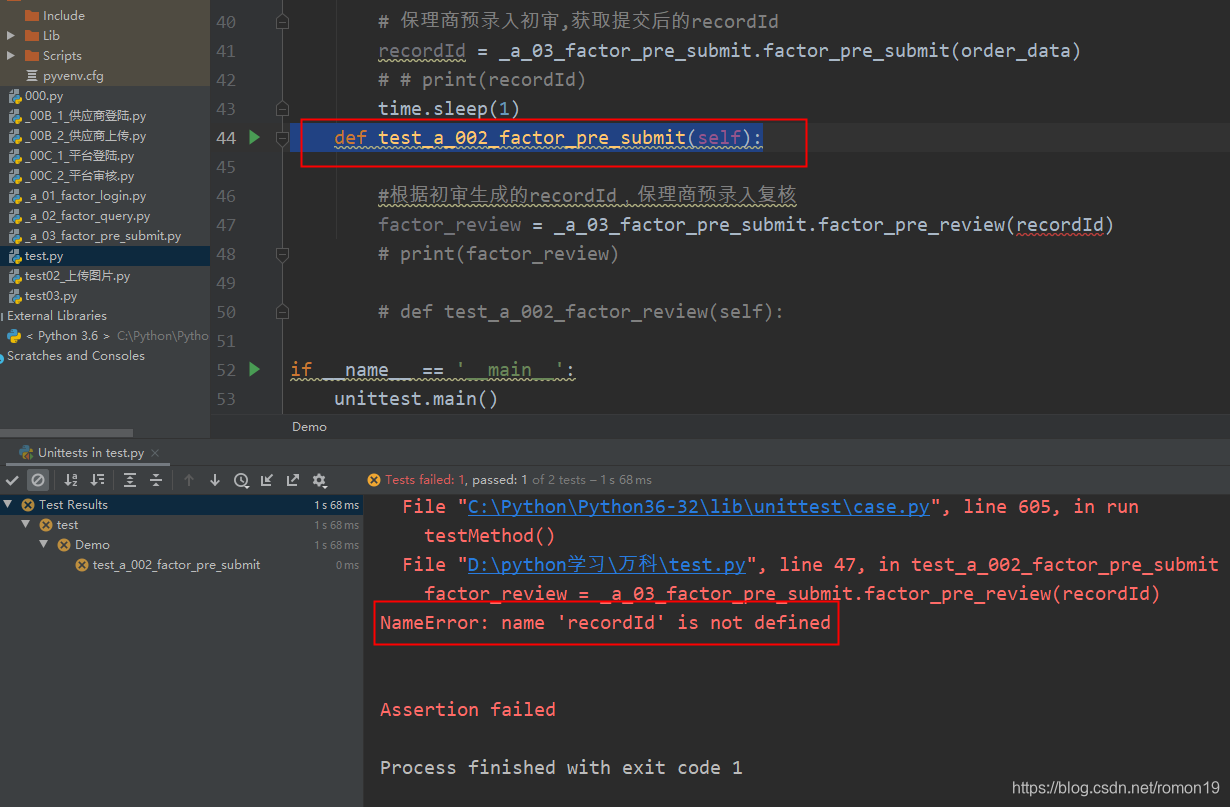The width and height of the screenshot is (1230, 807).
Task: Place cursor on unittest.main() line
Action: click(415, 399)
